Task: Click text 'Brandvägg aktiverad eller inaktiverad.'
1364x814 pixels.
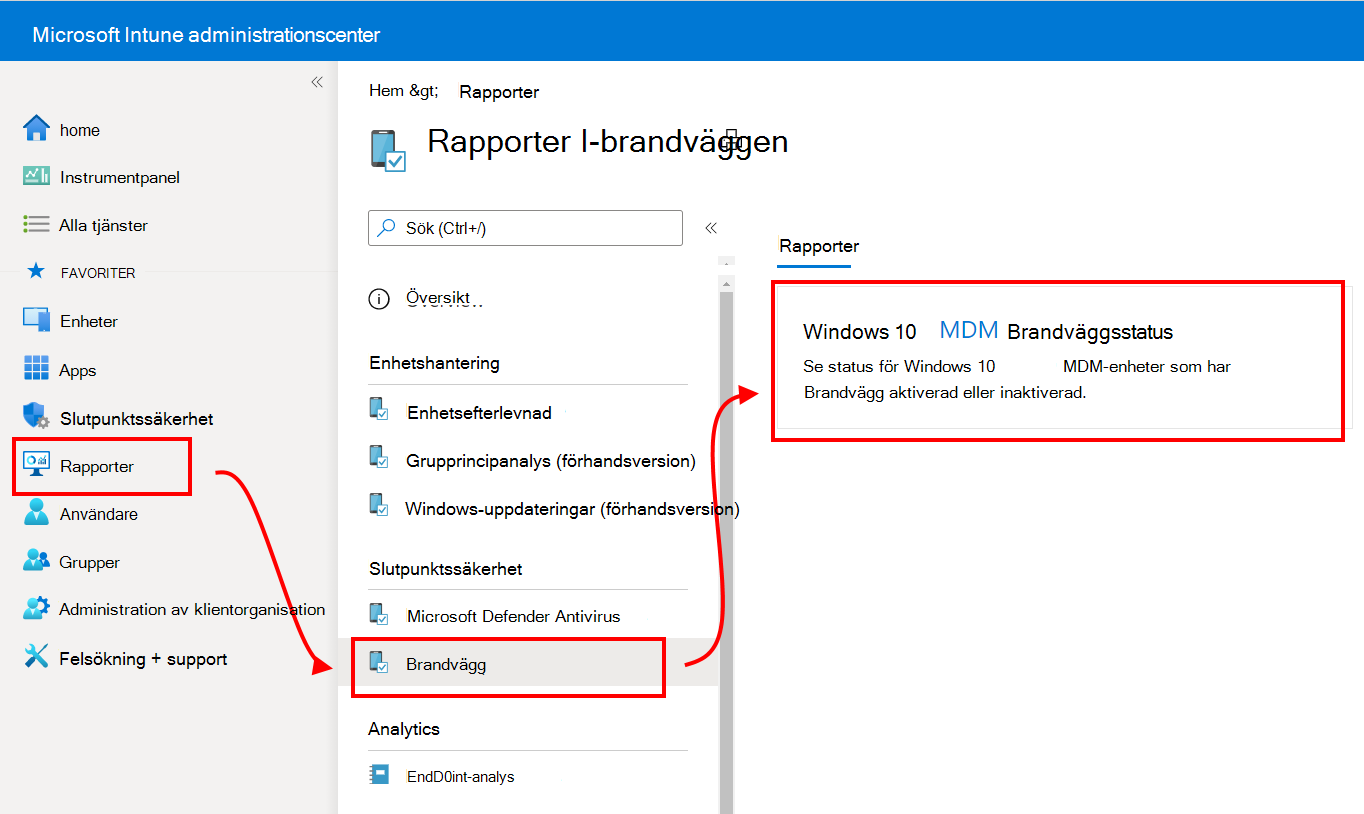Action: [x=945, y=392]
